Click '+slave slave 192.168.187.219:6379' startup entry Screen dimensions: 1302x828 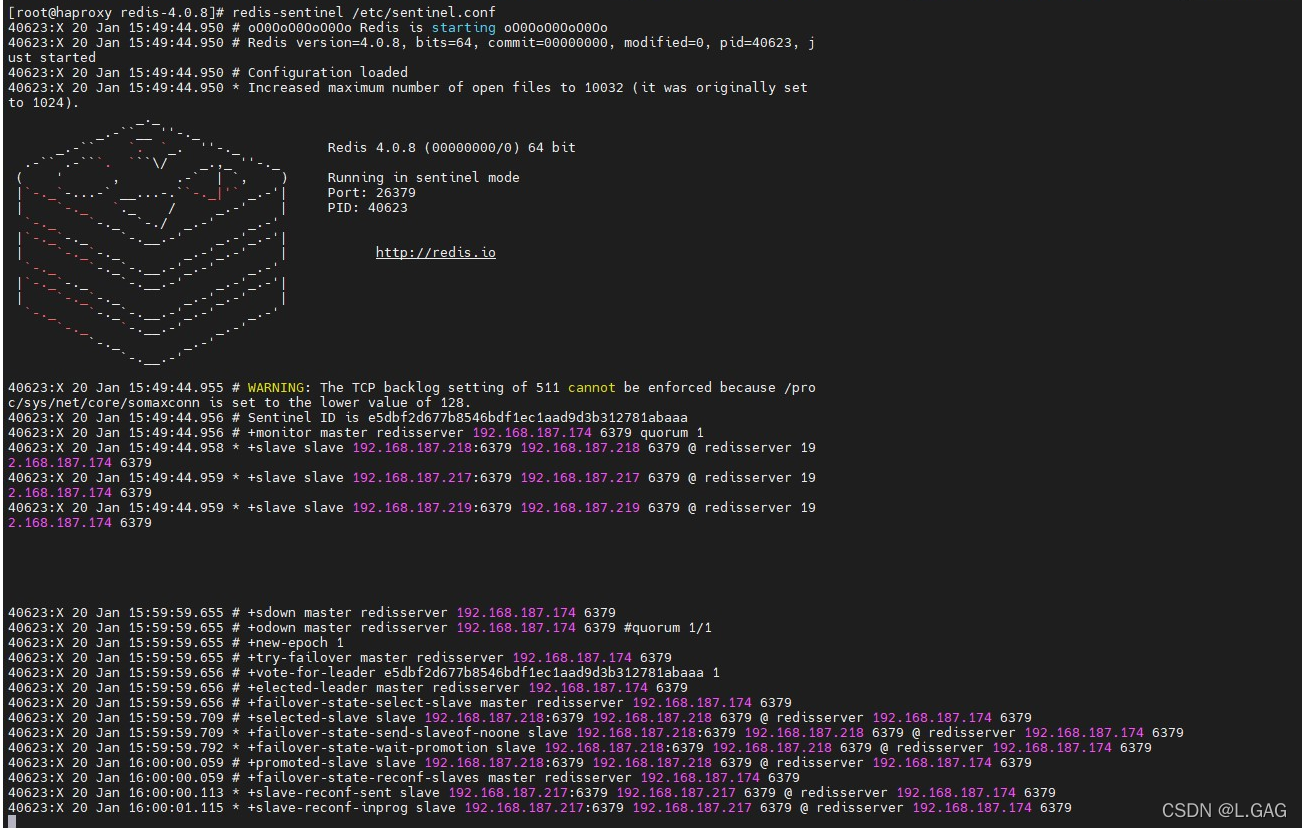click(x=411, y=515)
